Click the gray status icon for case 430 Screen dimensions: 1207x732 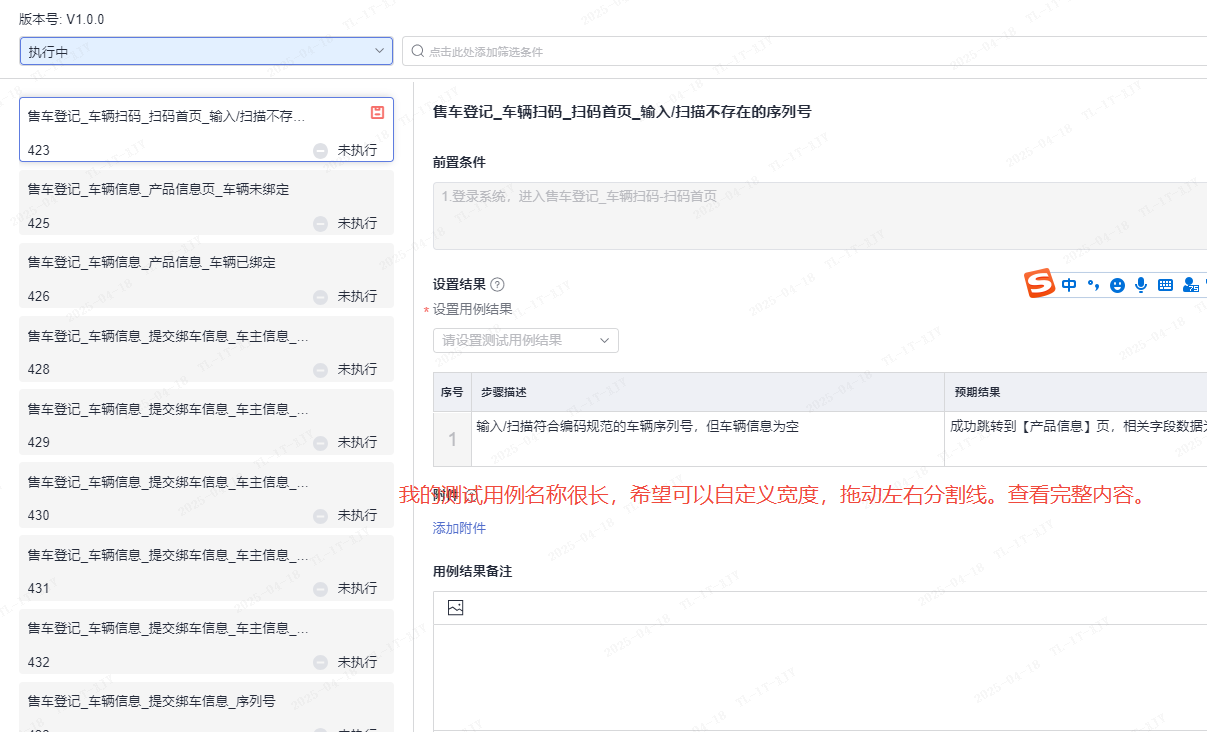click(x=320, y=516)
